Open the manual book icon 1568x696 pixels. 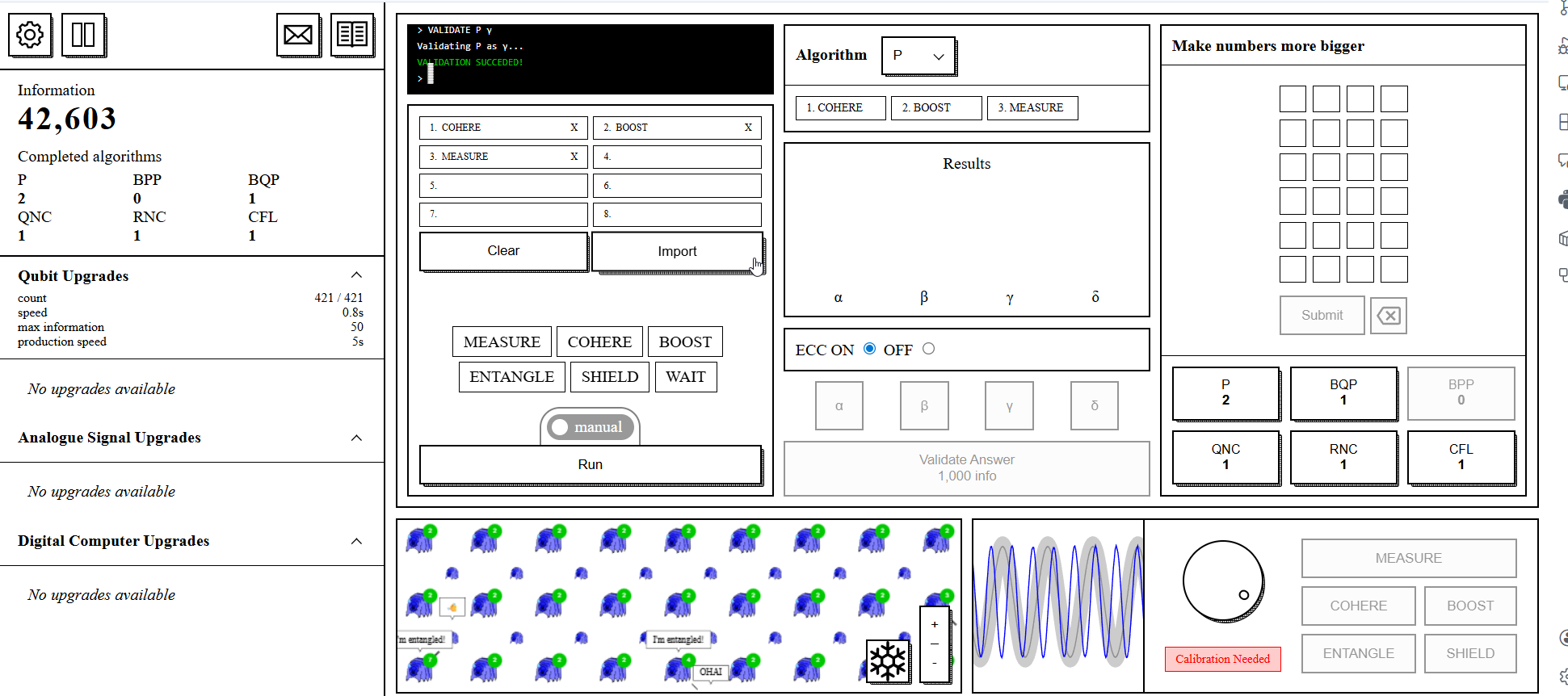coord(352,35)
